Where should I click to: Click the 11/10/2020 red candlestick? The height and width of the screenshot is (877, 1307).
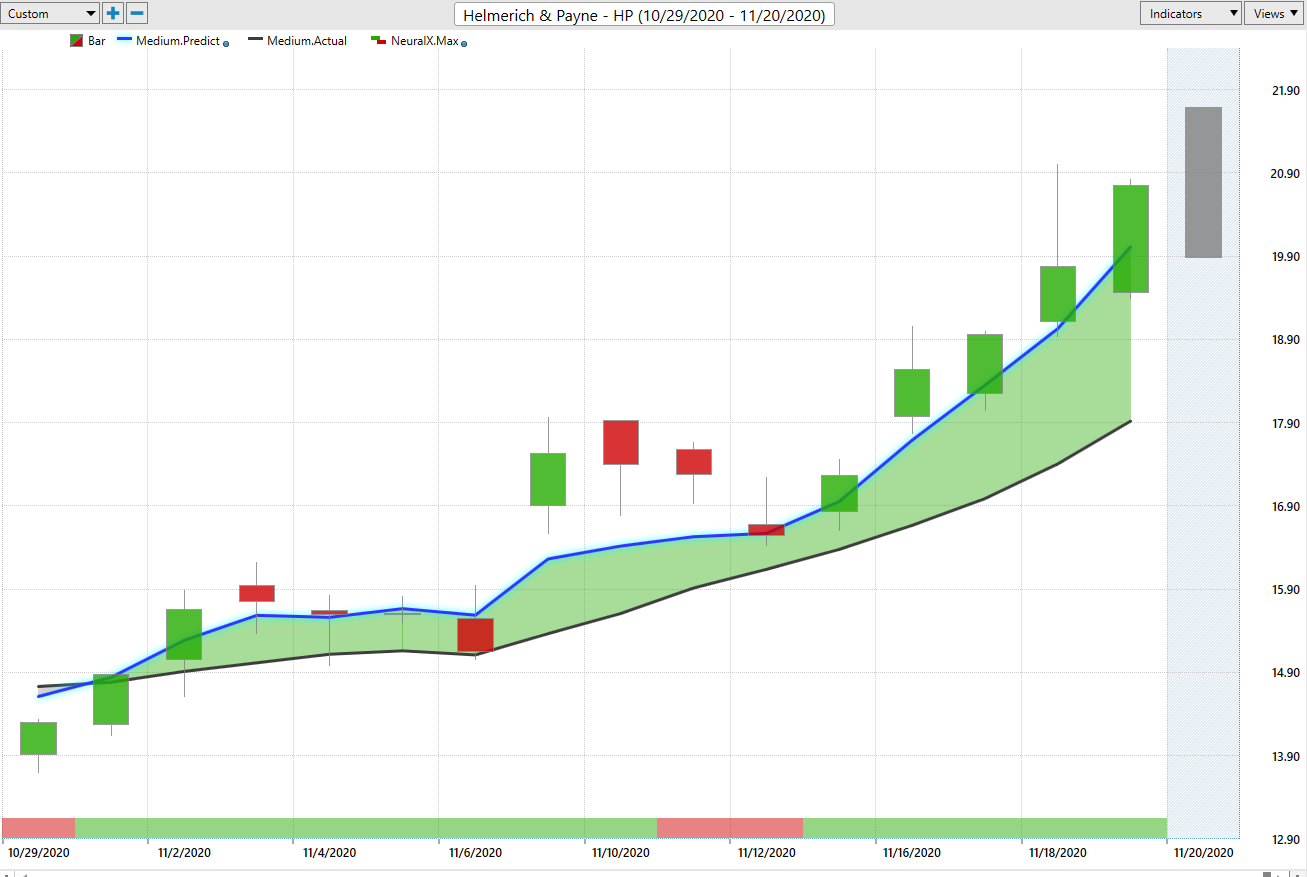(x=620, y=442)
